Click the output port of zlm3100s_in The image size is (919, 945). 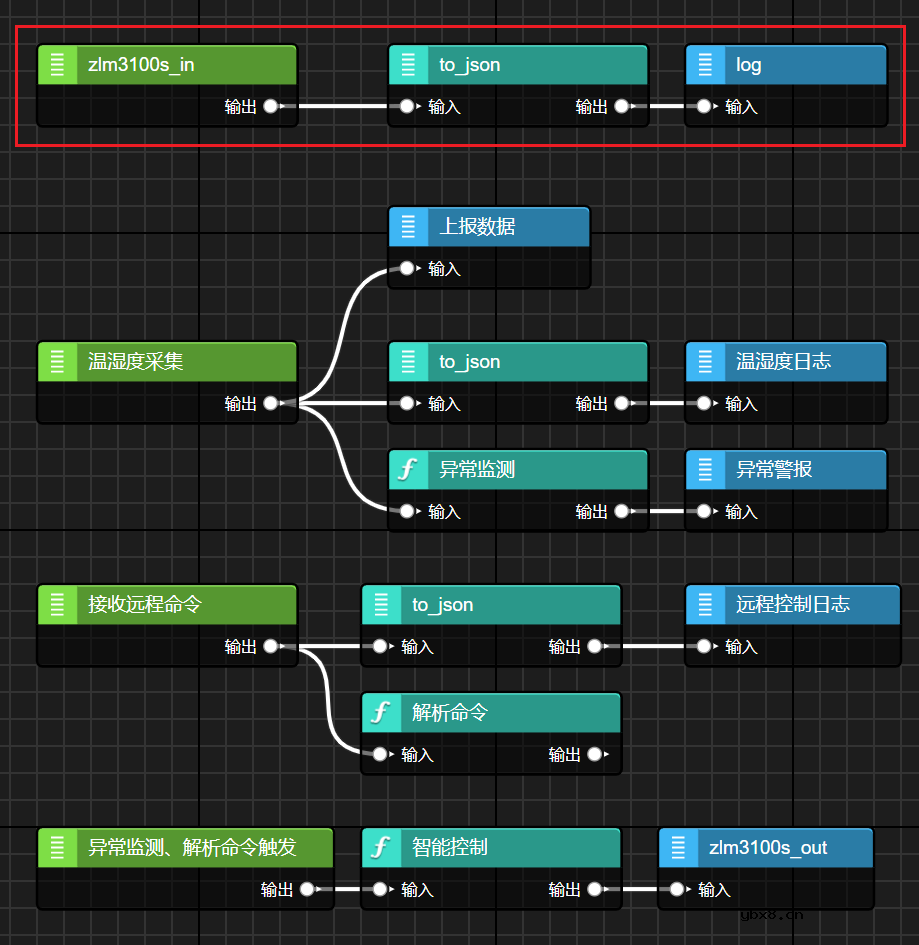point(271,106)
